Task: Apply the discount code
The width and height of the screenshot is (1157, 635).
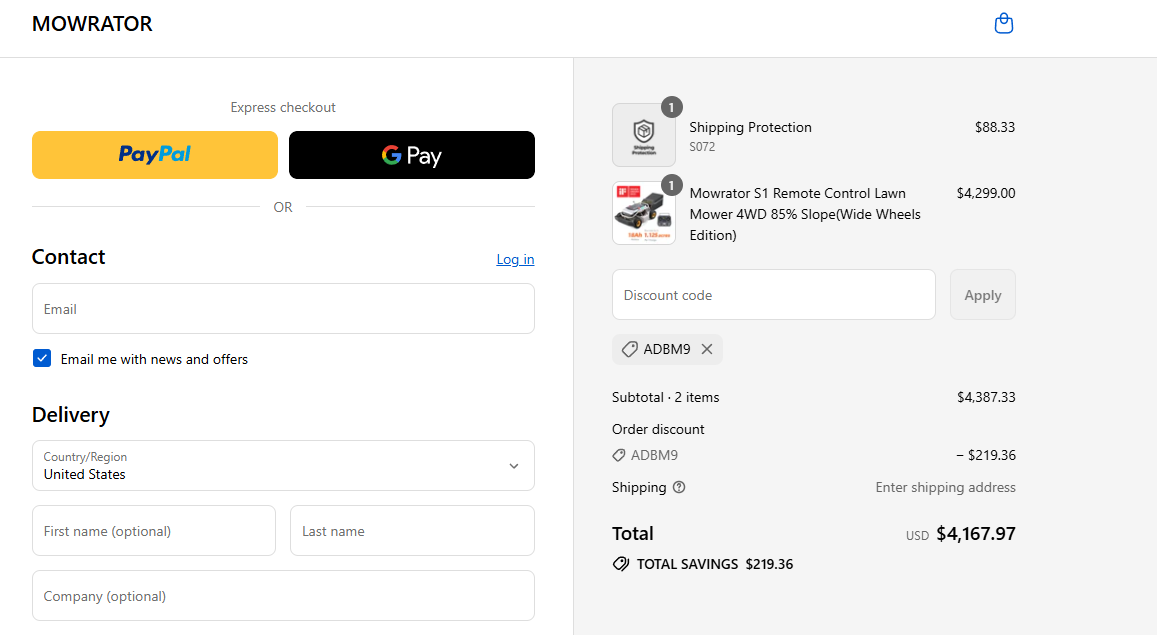Action: click(x=983, y=294)
